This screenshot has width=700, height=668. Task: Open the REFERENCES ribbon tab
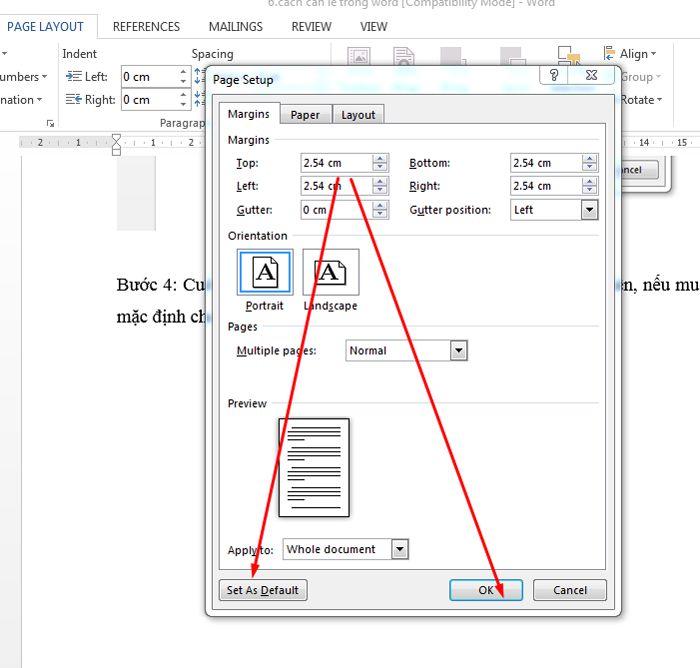tap(146, 27)
